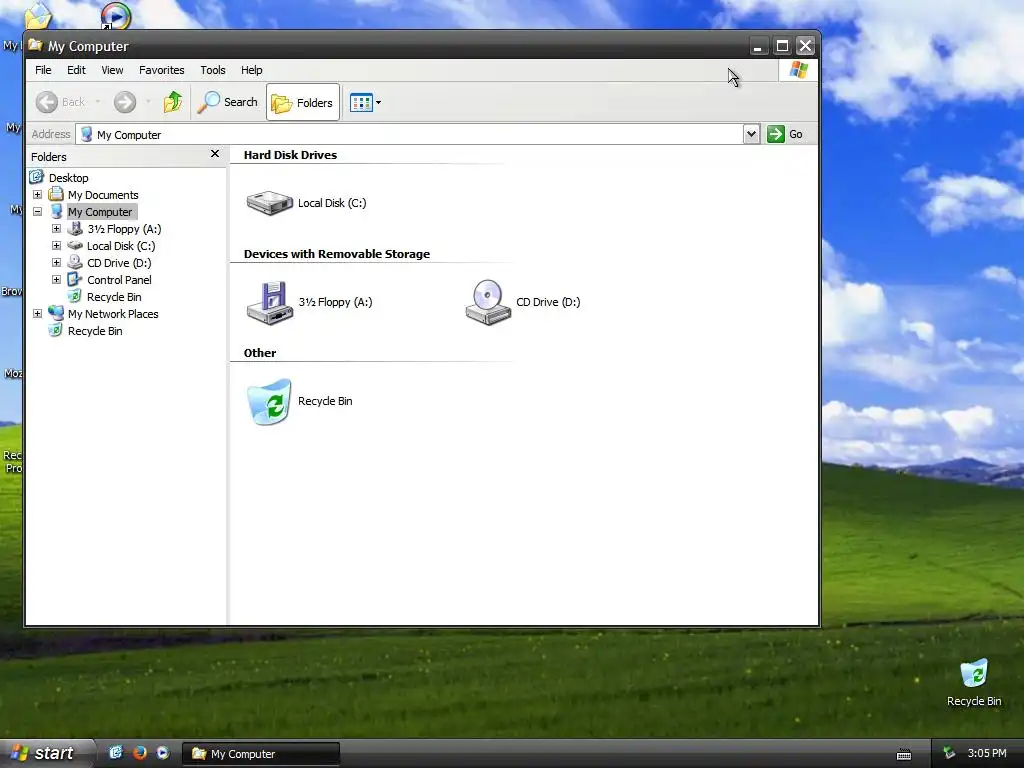The height and width of the screenshot is (768, 1024).
Task: Click the Windows flag logo in toolbar
Action: 798,70
